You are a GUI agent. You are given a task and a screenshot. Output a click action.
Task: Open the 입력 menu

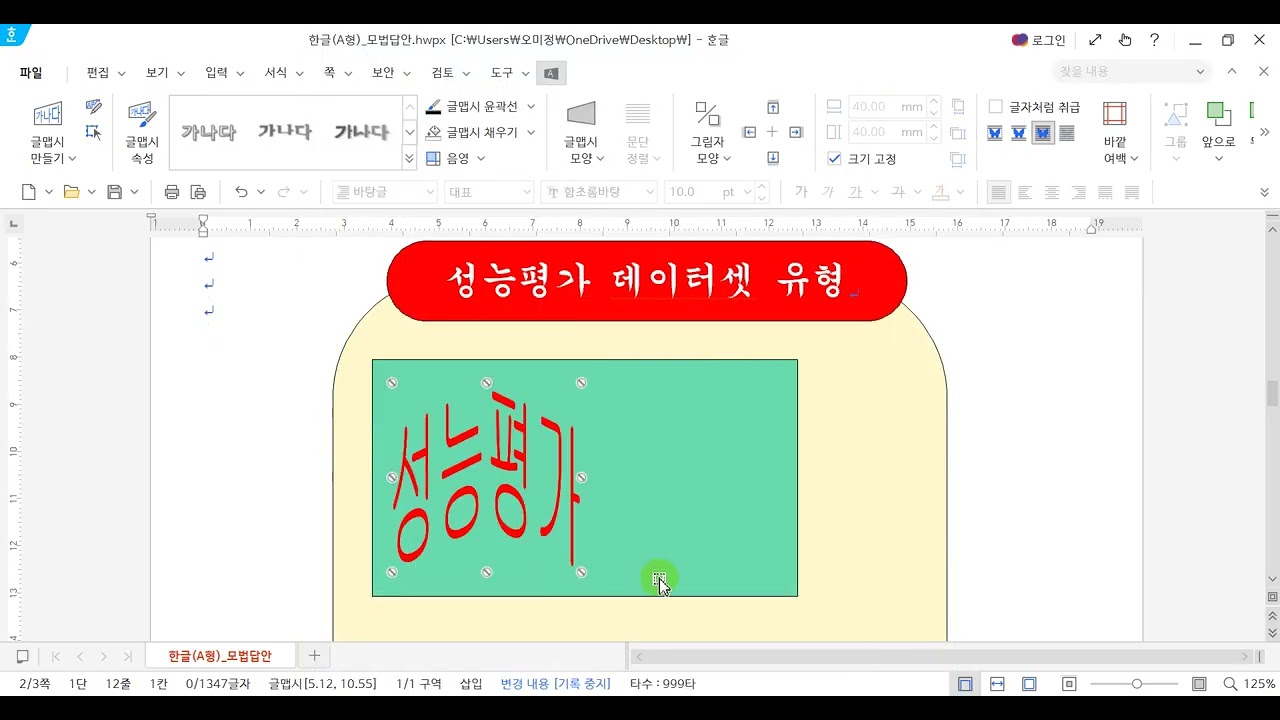click(224, 73)
